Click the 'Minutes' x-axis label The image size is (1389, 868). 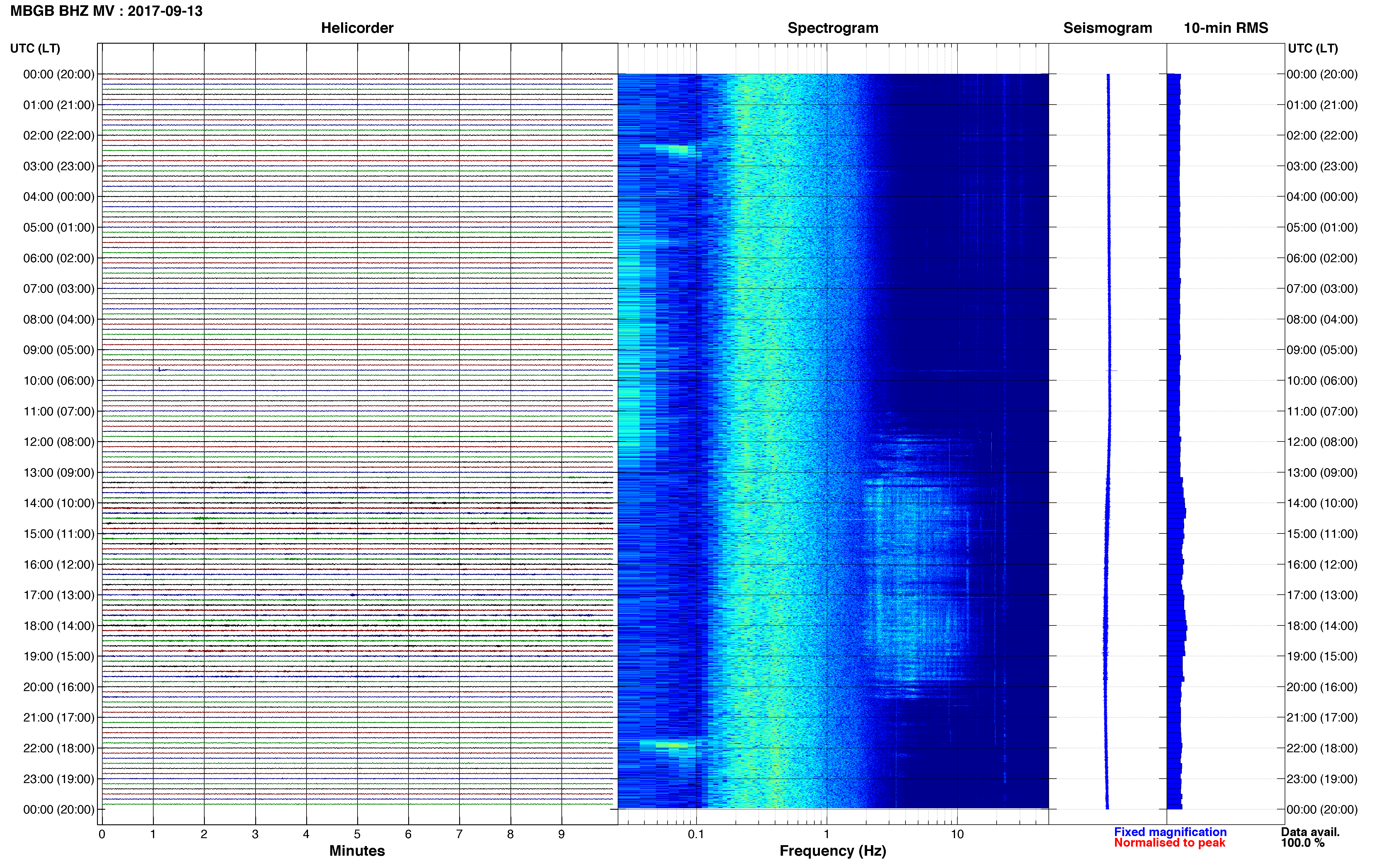click(x=357, y=851)
